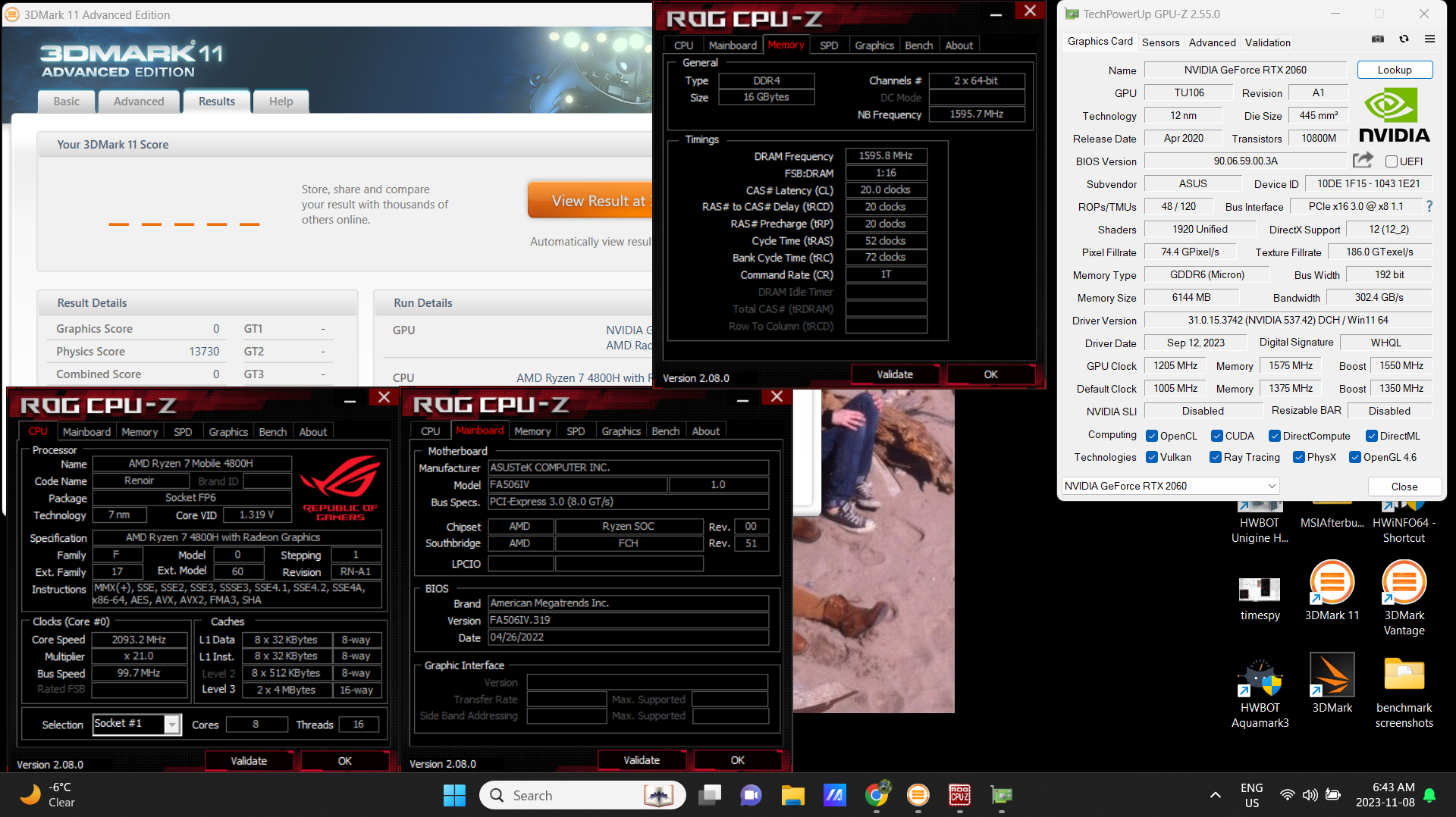
Task: Open the MSIAfterburner desktop shortcut
Action: click(1332, 515)
